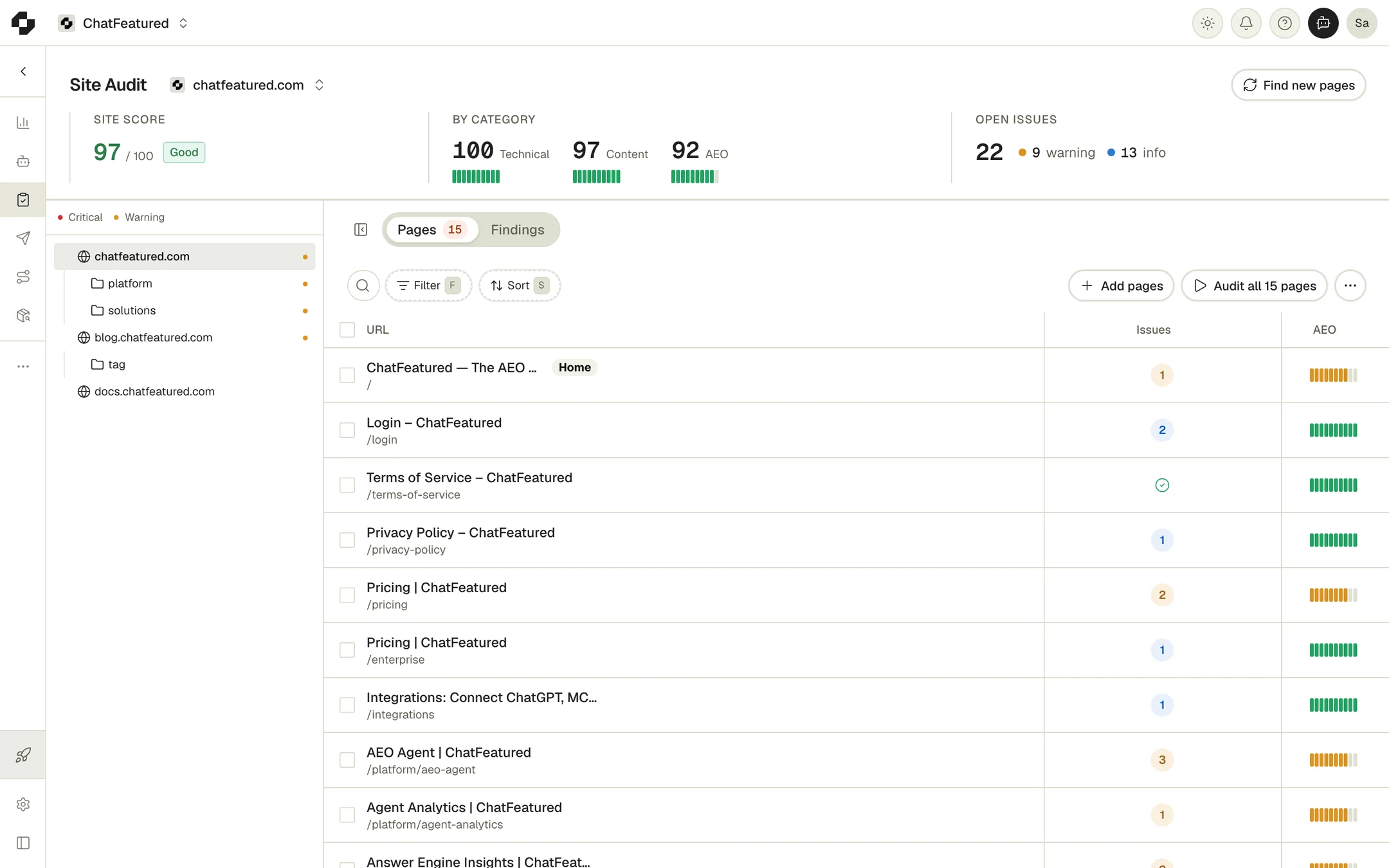This screenshot has width=1389, height=868.
Task: Open the rocket icon in the sidebar
Action: coord(23,755)
